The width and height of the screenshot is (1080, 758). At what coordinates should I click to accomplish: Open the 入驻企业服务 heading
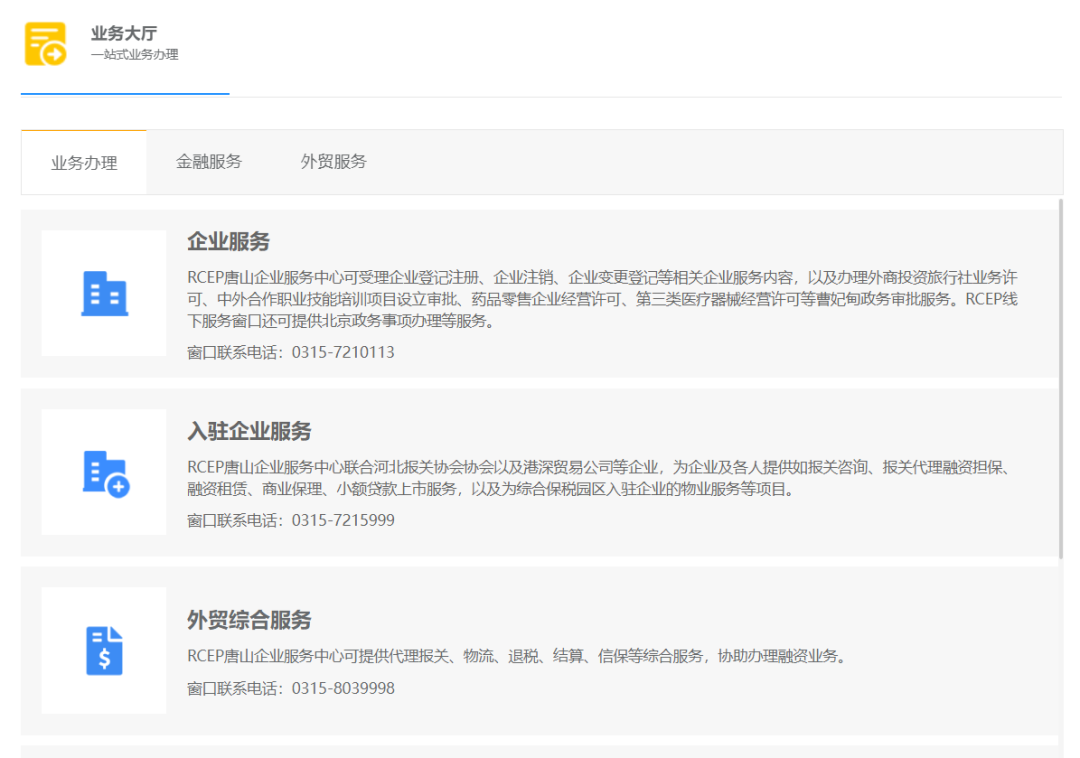(x=249, y=431)
